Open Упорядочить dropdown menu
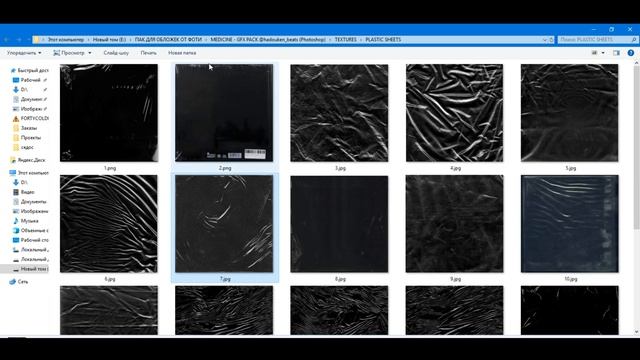The height and width of the screenshot is (360, 640). click(x=24, y=53)
